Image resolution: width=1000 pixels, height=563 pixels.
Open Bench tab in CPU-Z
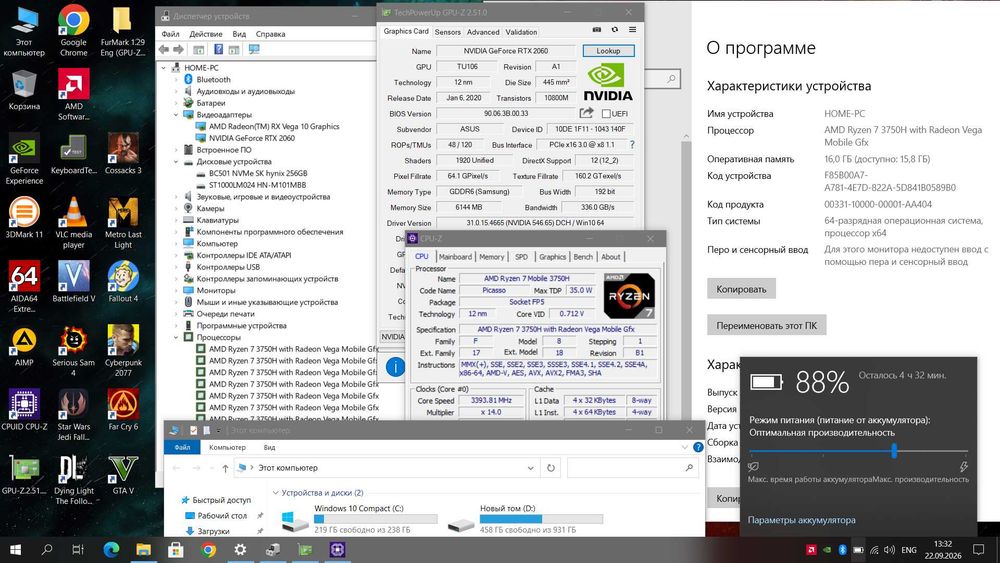pos(583,256)
